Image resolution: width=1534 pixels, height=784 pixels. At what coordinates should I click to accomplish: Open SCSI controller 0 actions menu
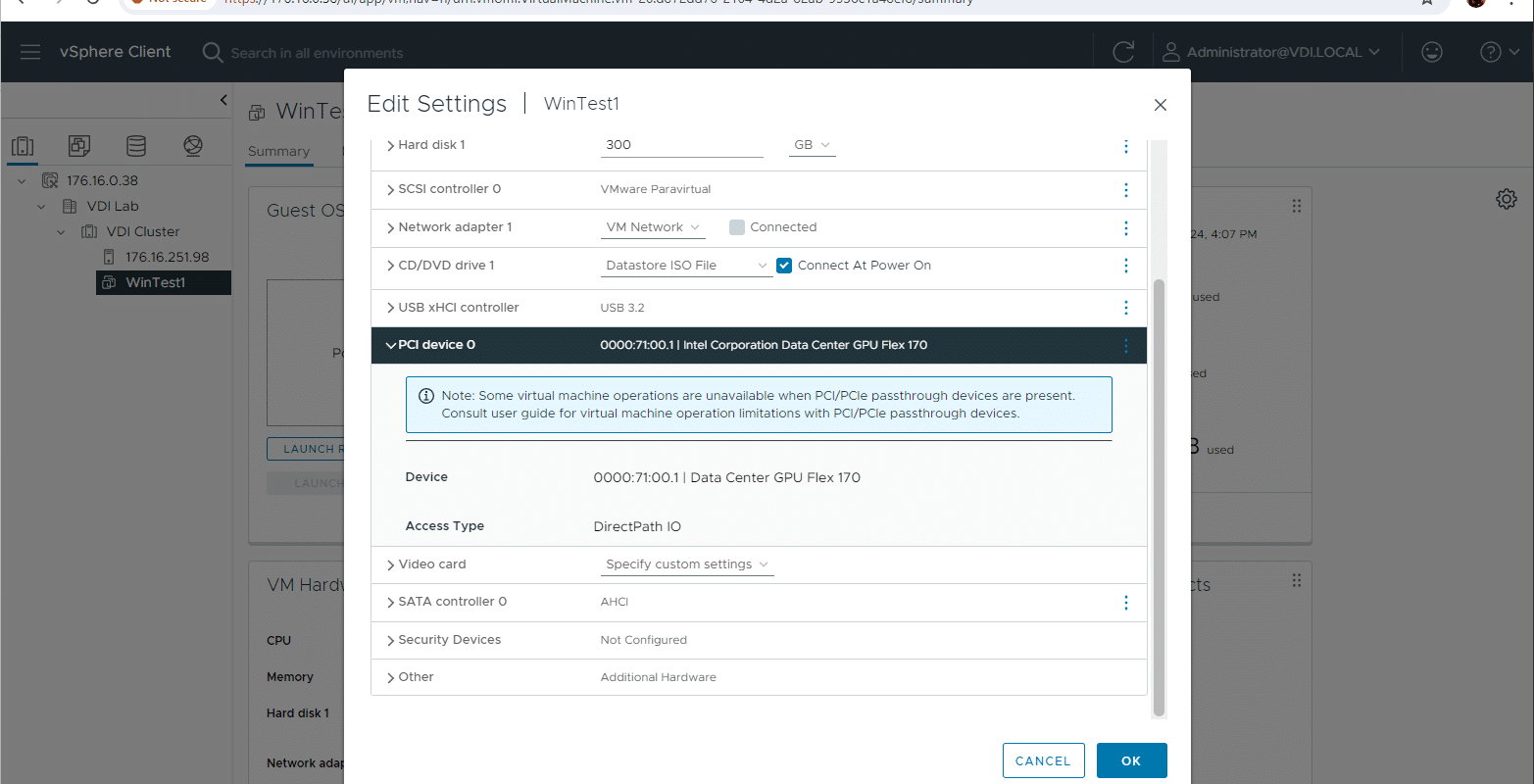pos(1125,190)
